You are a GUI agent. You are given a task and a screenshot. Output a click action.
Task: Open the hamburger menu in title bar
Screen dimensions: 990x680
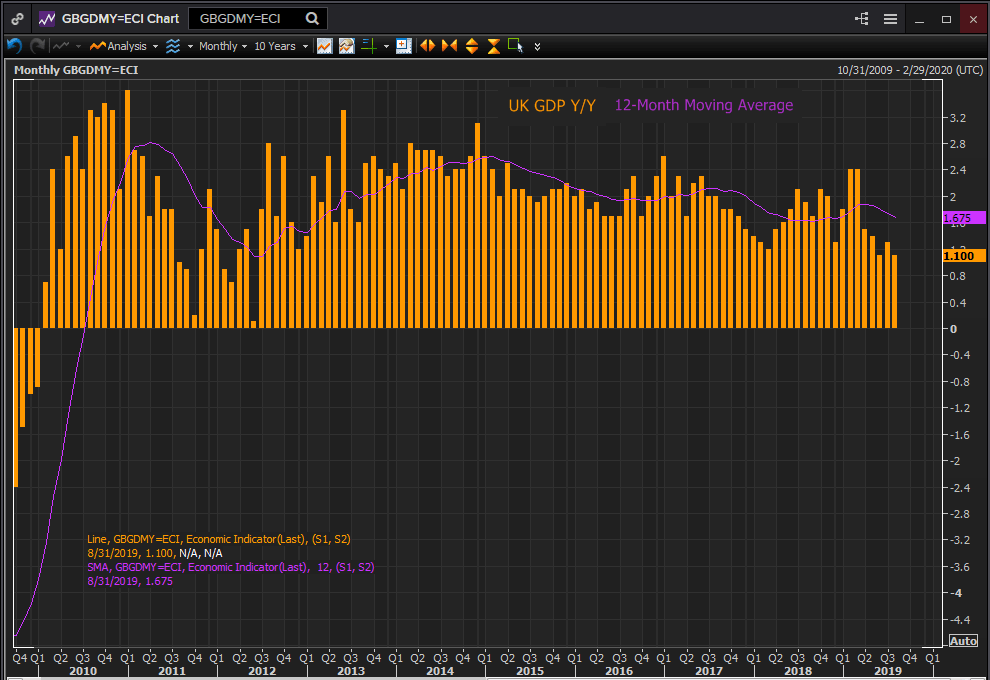(x=890, y=18)
